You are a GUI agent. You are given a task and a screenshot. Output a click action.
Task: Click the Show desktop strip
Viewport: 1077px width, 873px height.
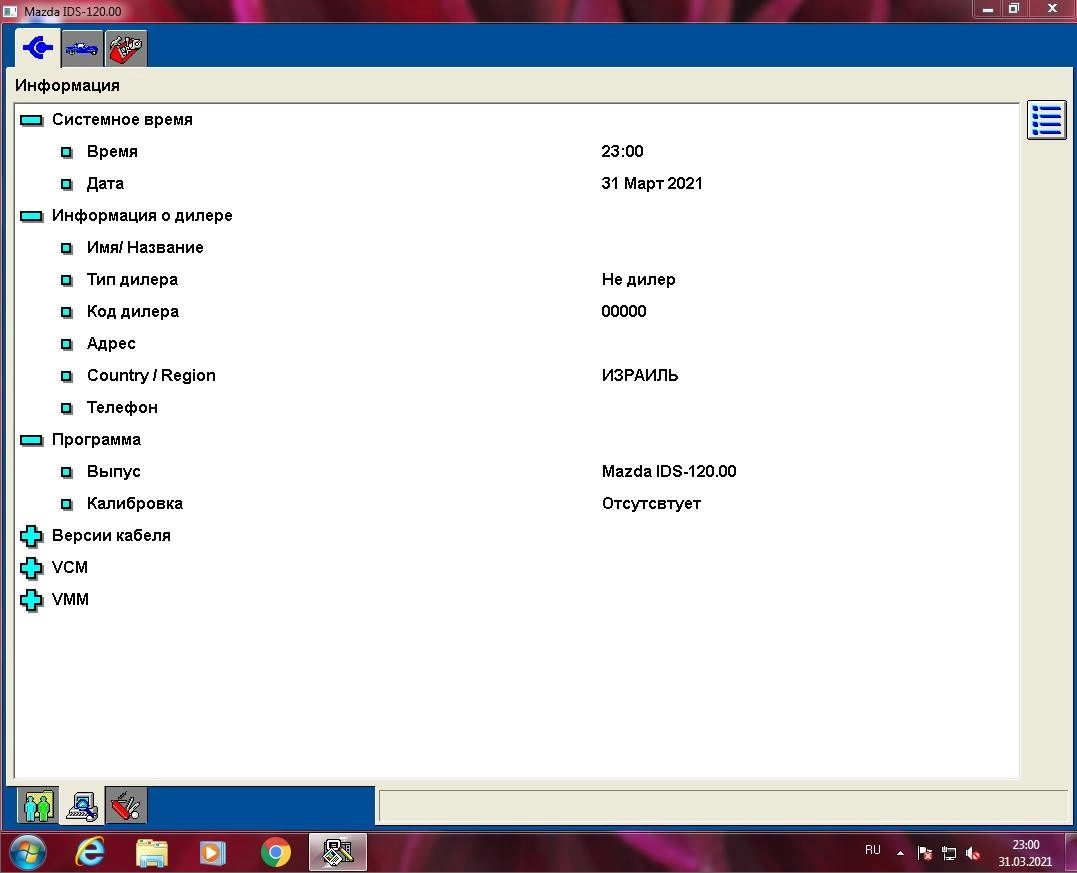[1071, 853]
